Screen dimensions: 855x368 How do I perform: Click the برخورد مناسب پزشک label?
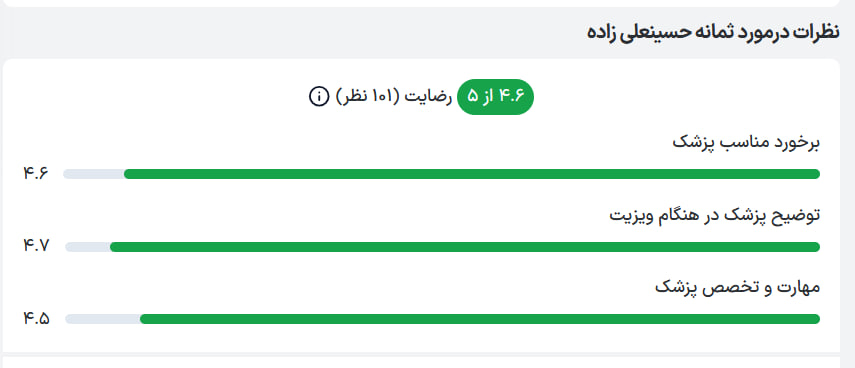pos(746,143)
